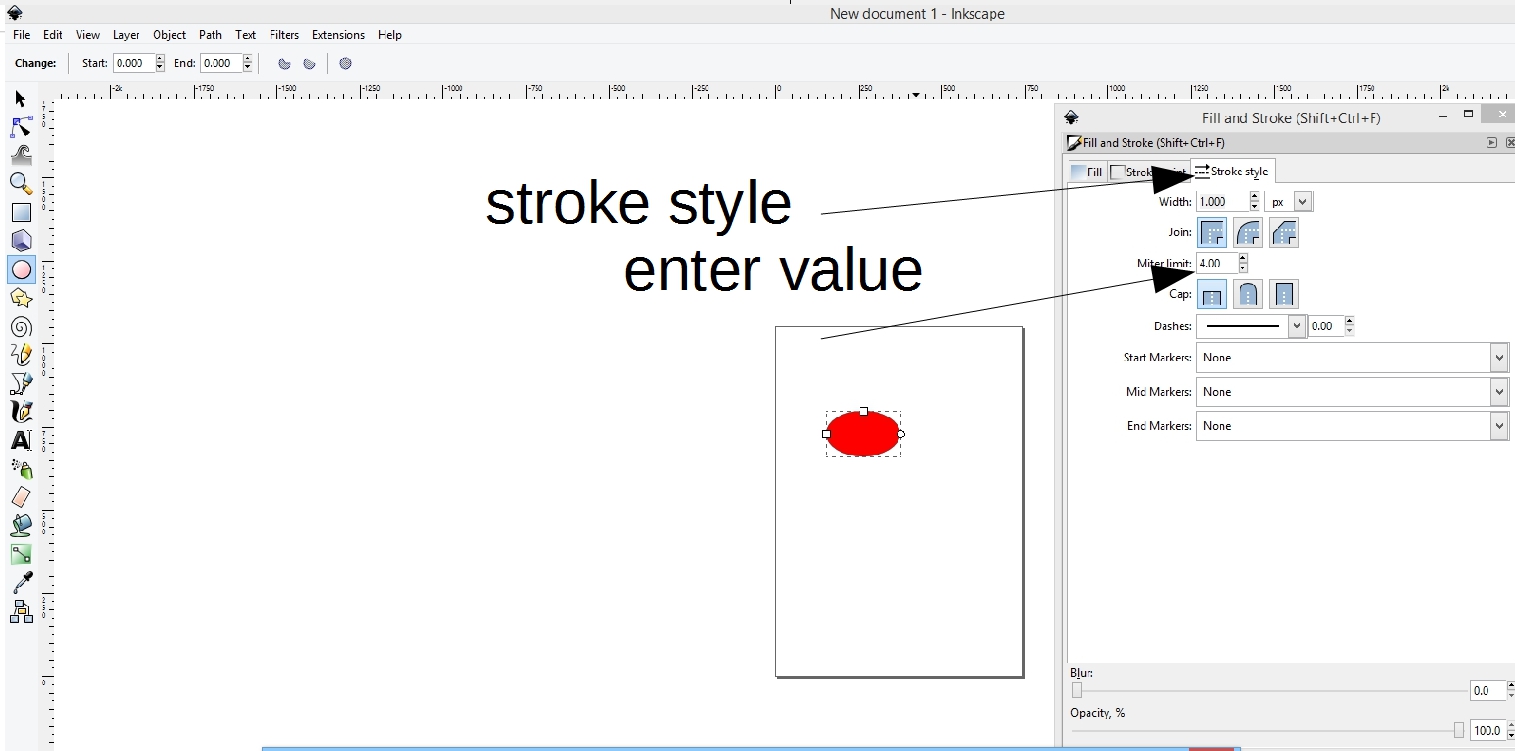Viewport: 1515px width, 751px height.
Task: Select the Zoom magnifier tool
Action: 20,183
